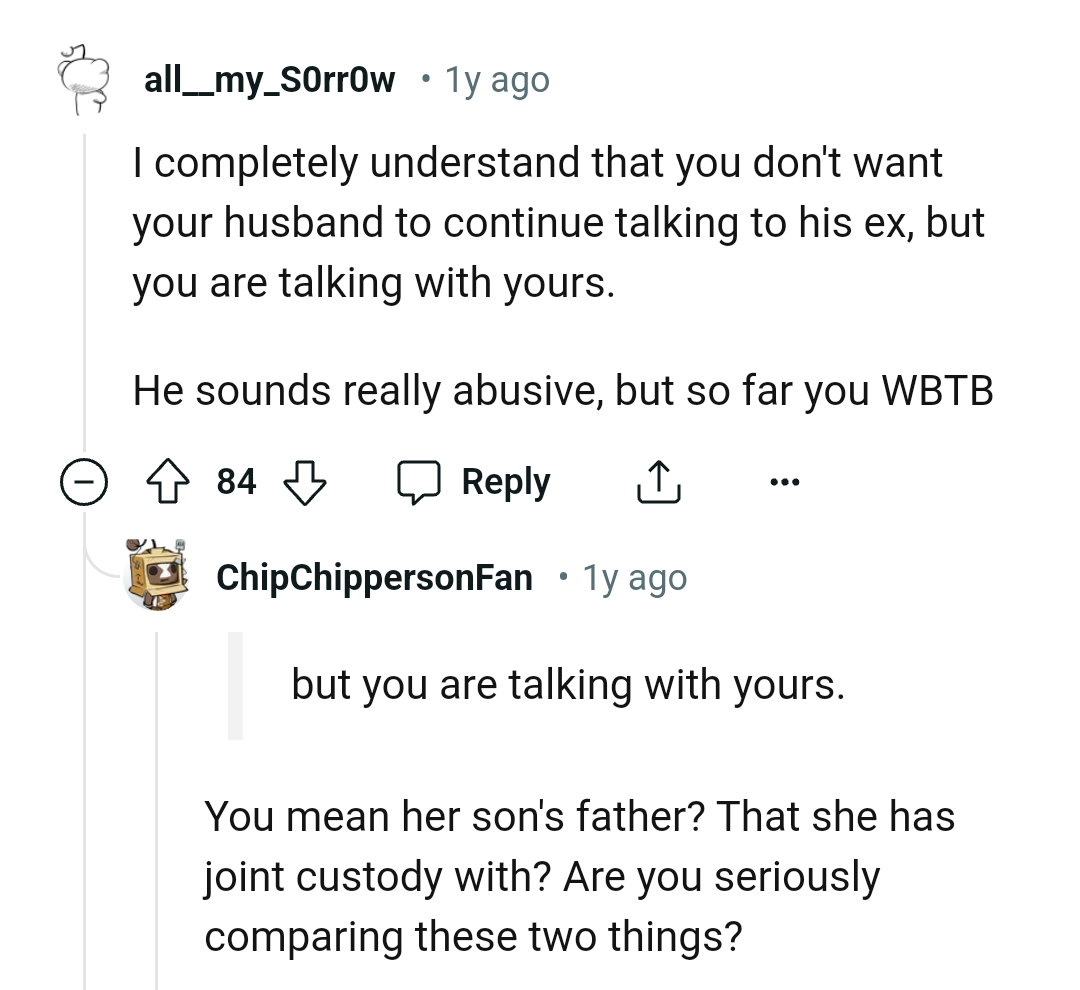The image size is (1080, 990).
Task: Open the Reply box for the top comment
Action: (x=505, y=481)
